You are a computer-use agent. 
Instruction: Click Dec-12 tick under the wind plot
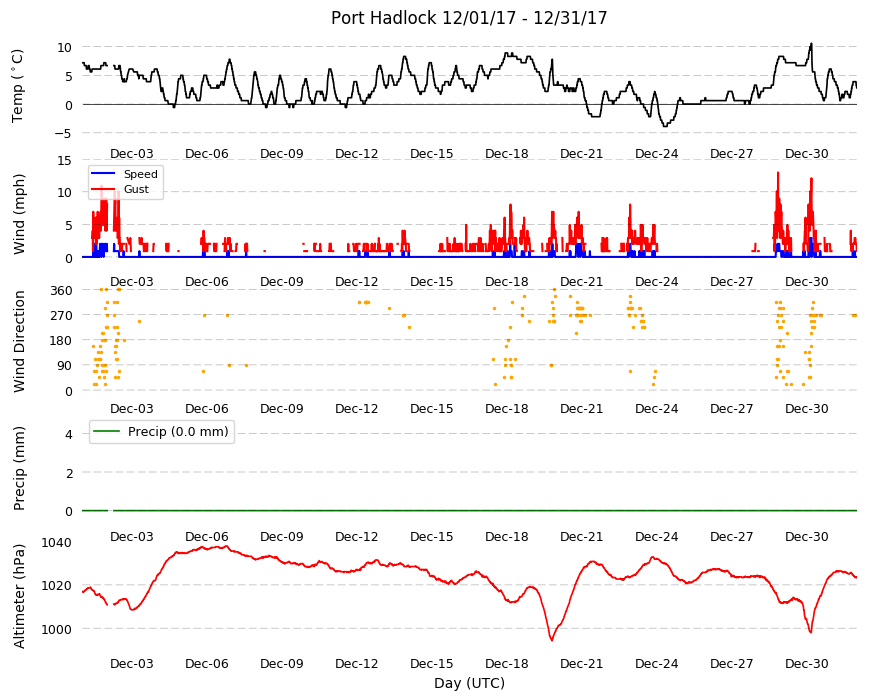[357, 281]
